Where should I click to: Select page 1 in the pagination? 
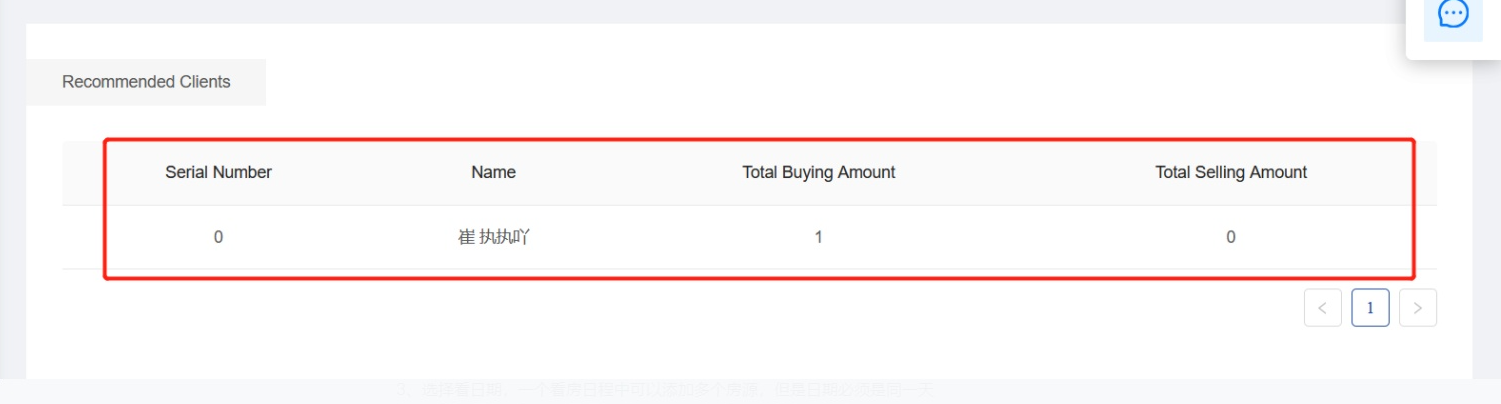(x=1370, y=308)
